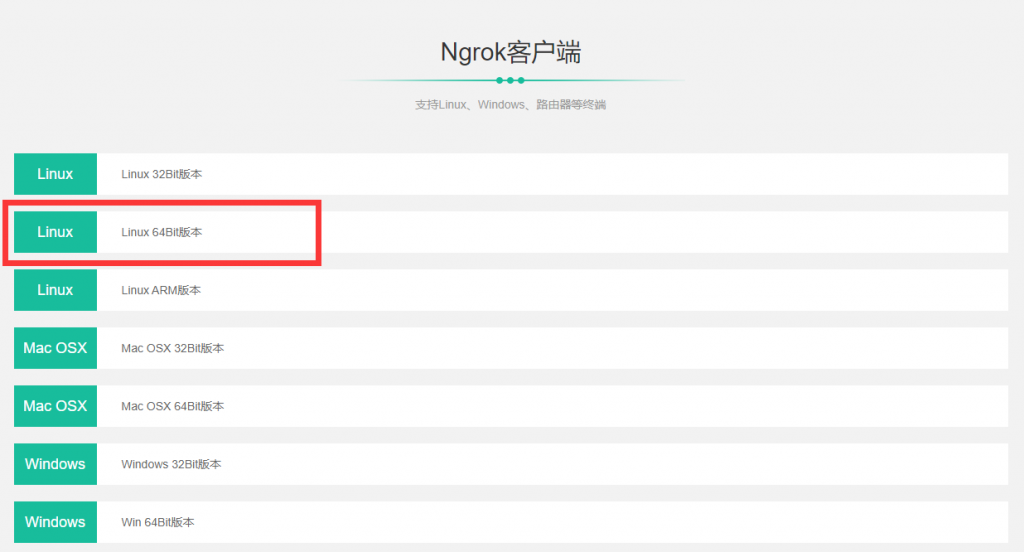Click the Linux button beside Linux 32Bit版本

click(x=56, y=174)
